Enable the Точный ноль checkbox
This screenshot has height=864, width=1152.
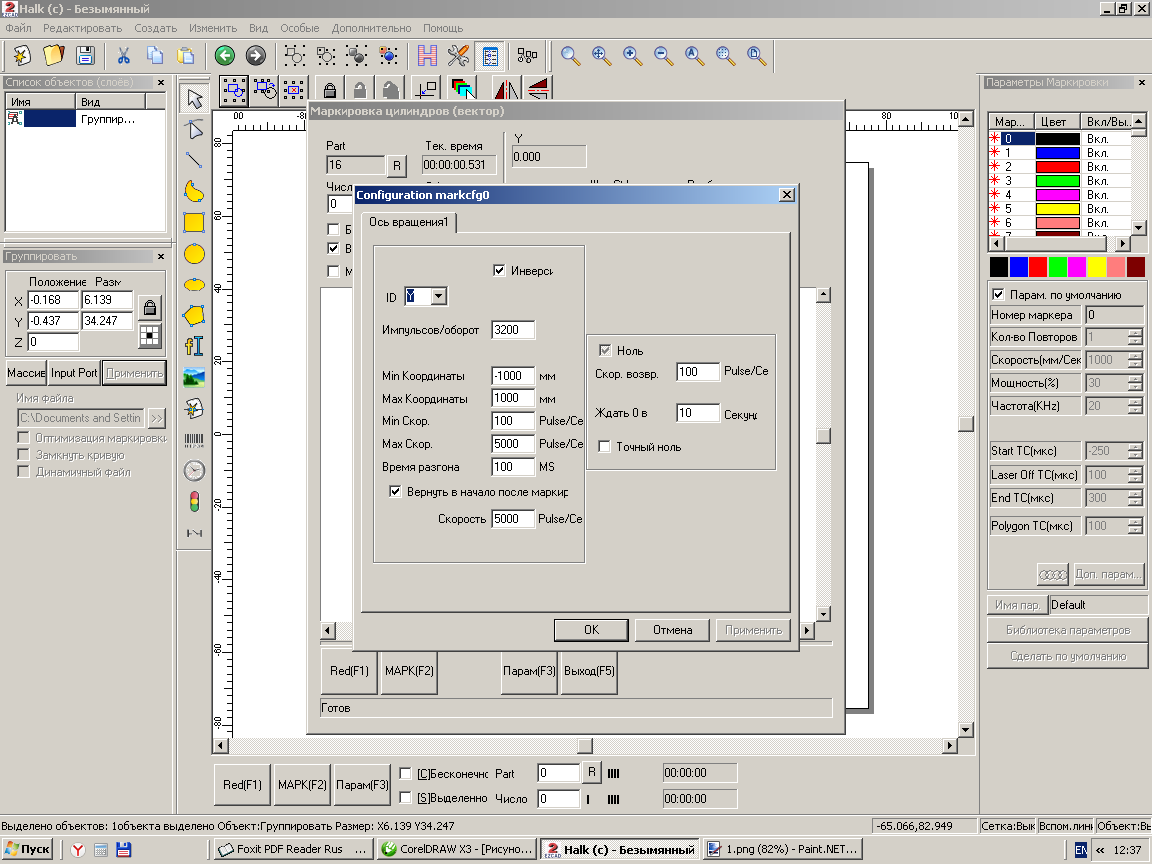[x=604, y=447]
